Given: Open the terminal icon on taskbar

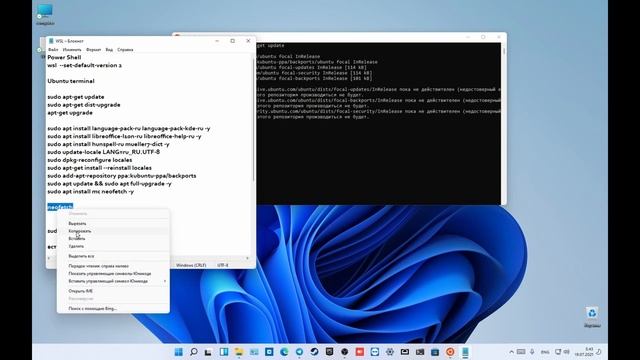Looking at the screenshot, I should tap(420, 352).
